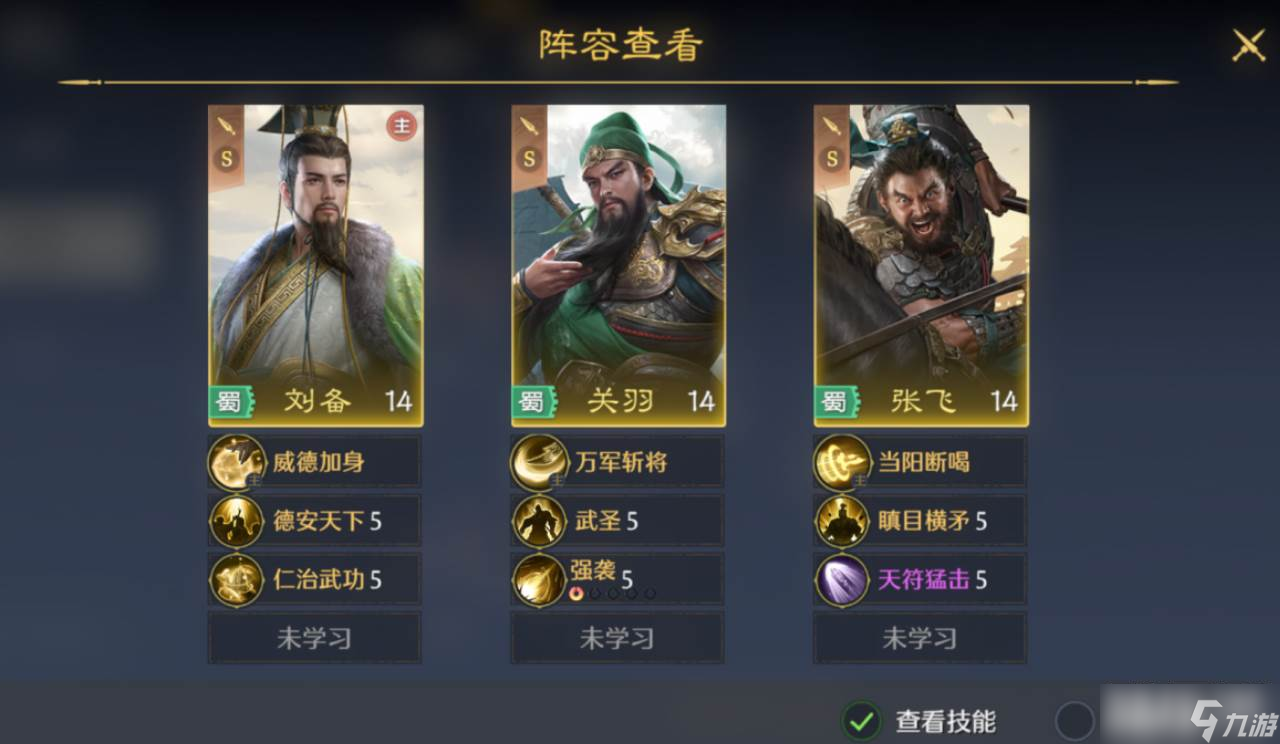The image size is (1280, 744).
Task: Click the 德安天下 skill icon
Action: click(236, 521)
